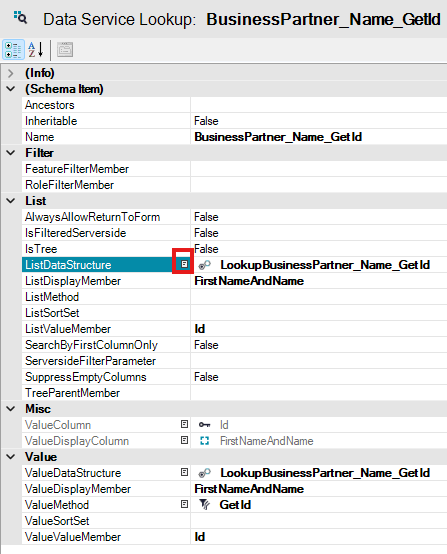Click the marker icon next to ValueDisplayColumn
Viewport: 447px width, 554px height.
(x=184, y=440)
